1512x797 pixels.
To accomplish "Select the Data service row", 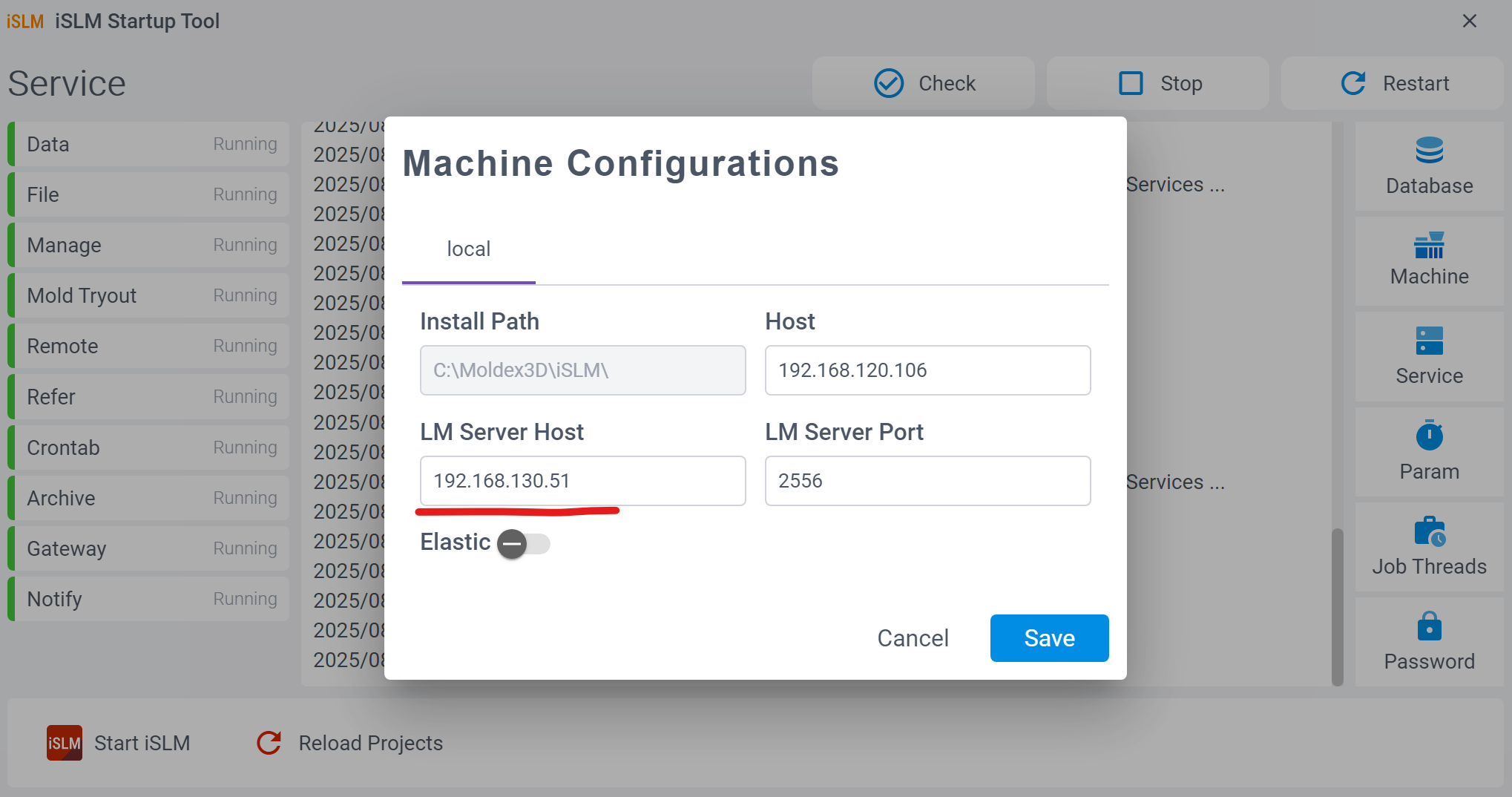I will (x=148, y=144).
